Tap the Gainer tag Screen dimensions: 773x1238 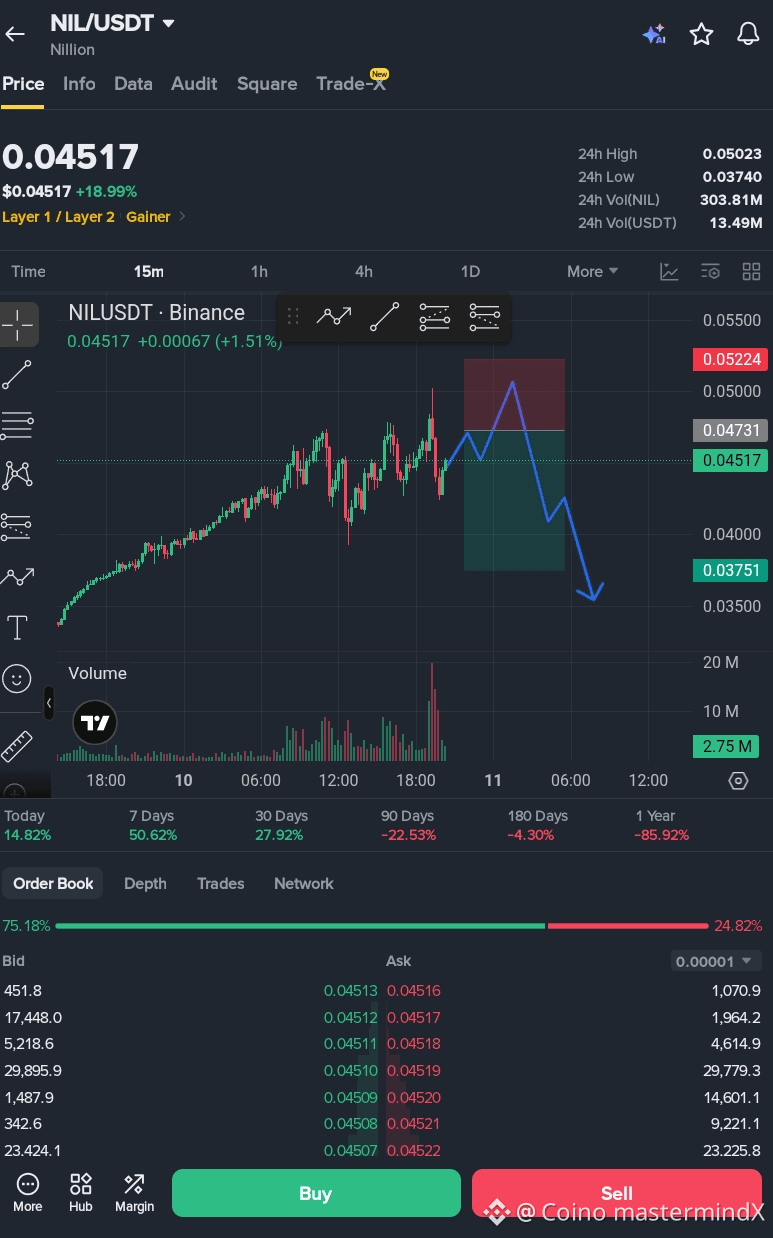point(148,216)
